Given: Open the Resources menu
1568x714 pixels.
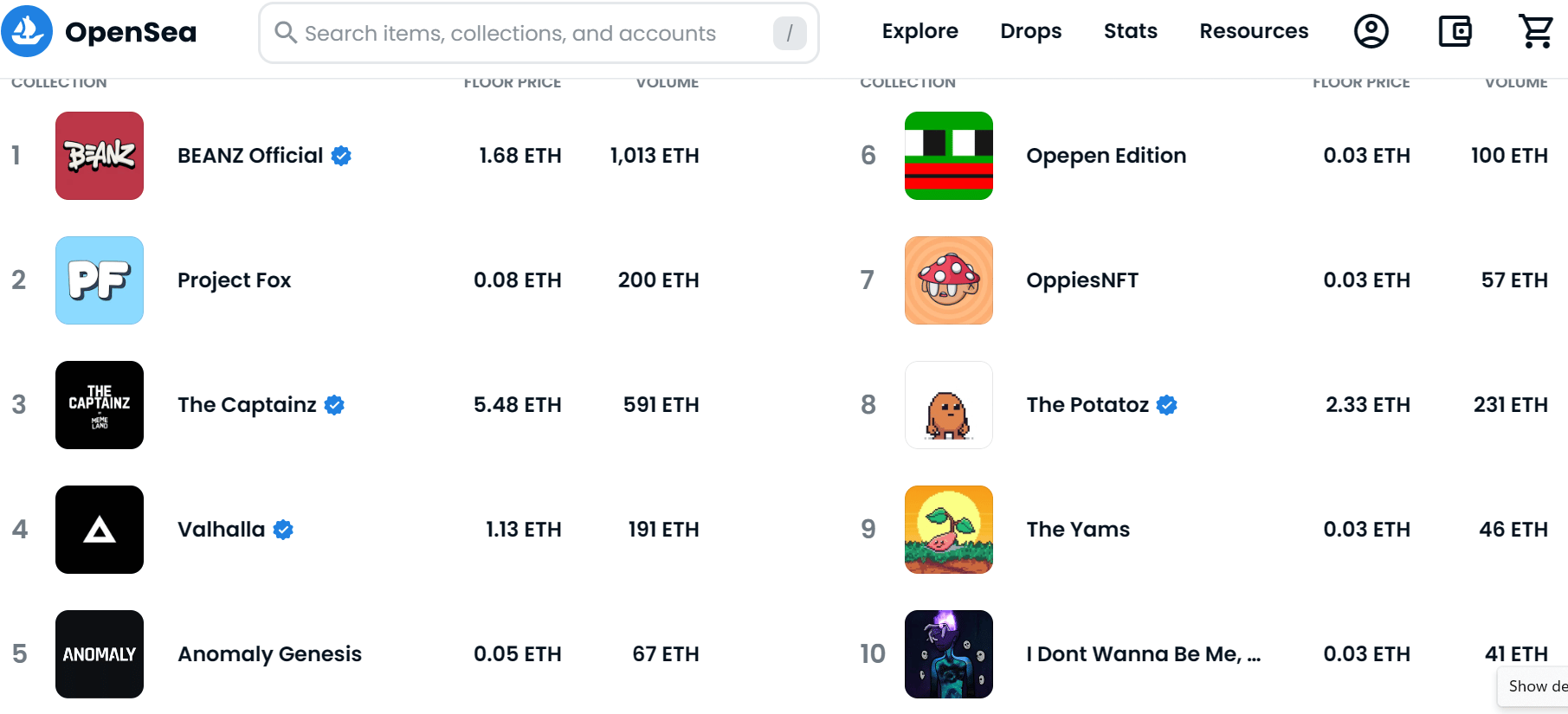Looking at the screenshot, I should [1254, 31].
